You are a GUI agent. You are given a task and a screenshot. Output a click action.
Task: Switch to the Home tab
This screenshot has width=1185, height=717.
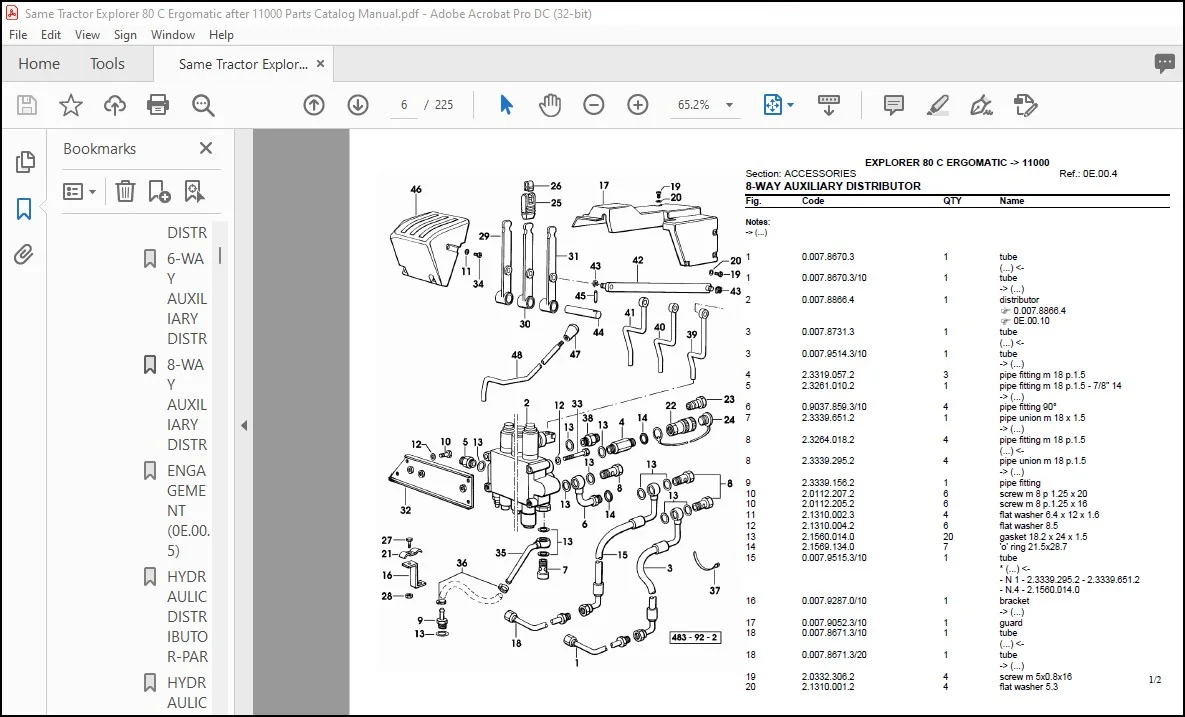[x=39, y=63]
